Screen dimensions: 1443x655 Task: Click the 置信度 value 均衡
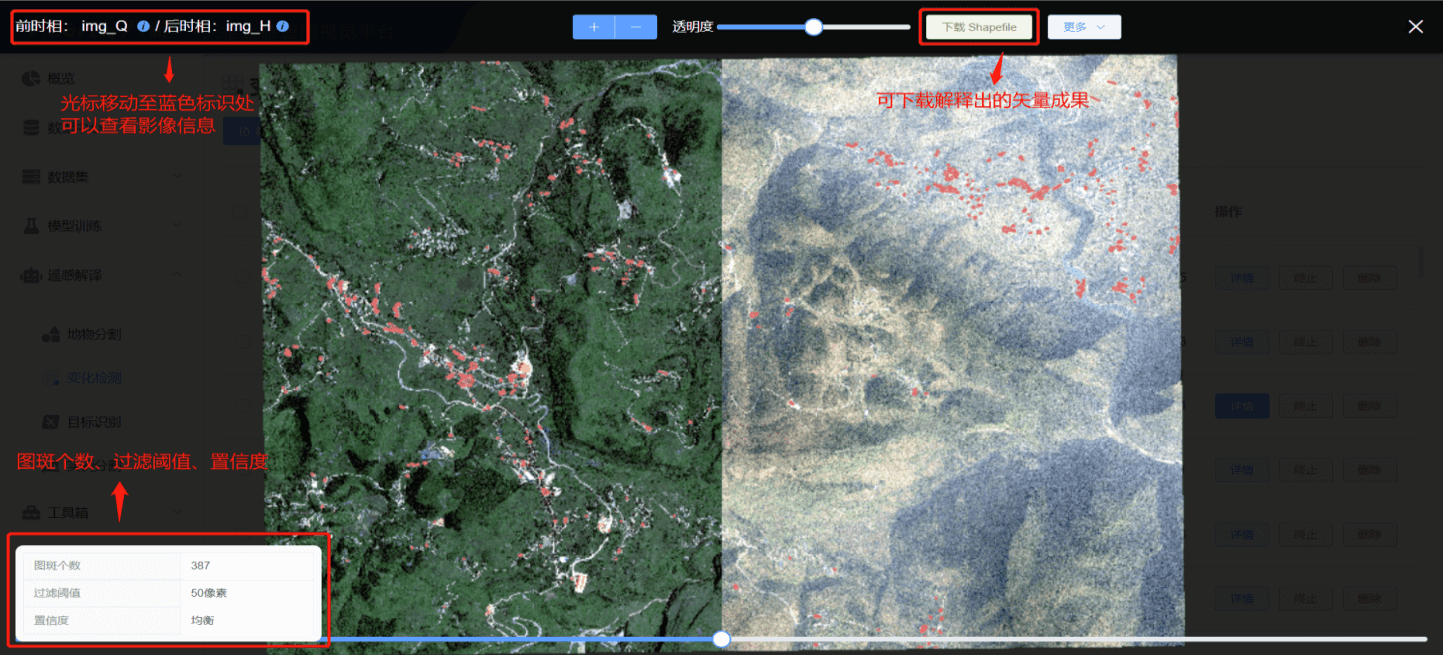point(202,620)
